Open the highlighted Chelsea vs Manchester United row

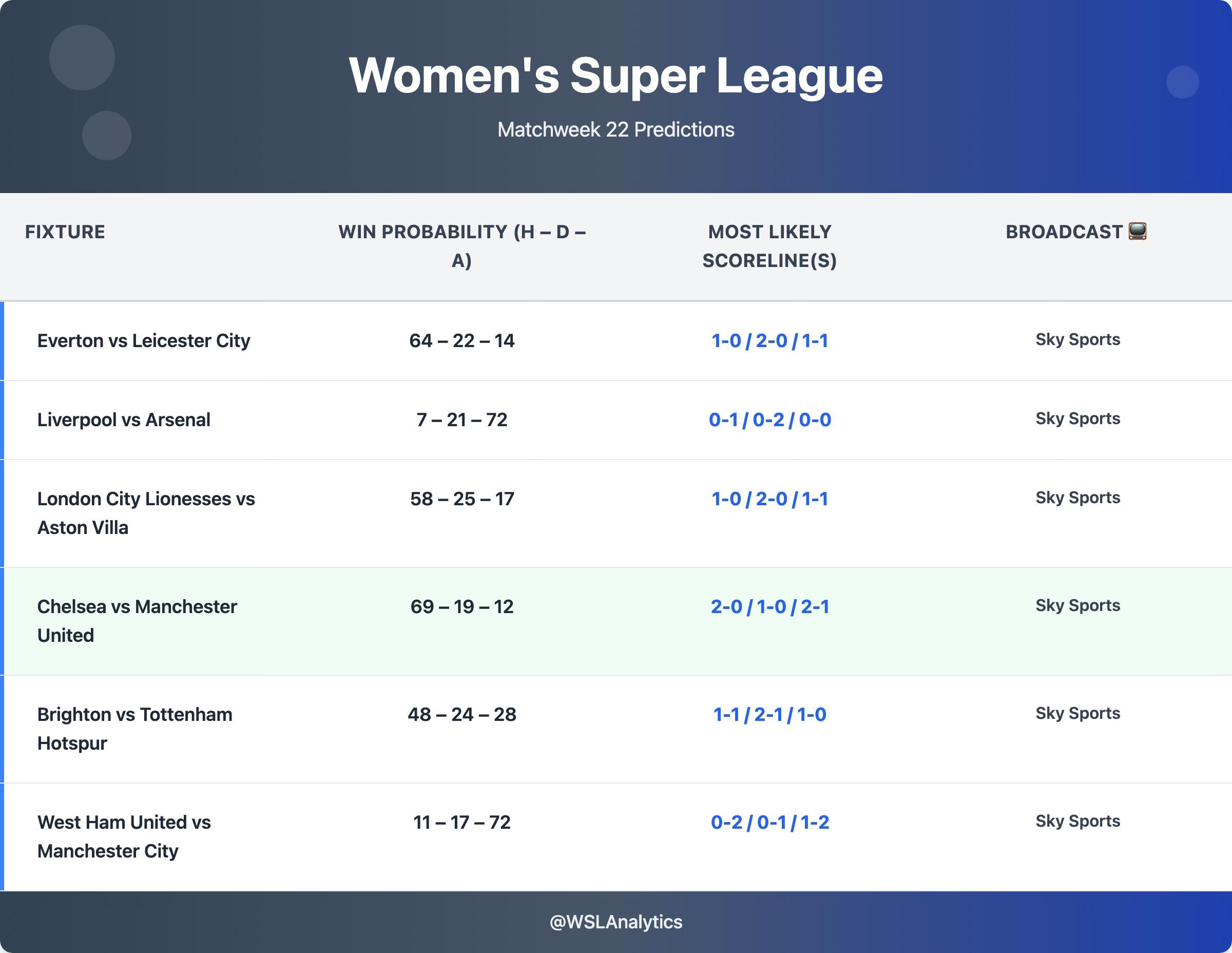click(x=616, y=621)
